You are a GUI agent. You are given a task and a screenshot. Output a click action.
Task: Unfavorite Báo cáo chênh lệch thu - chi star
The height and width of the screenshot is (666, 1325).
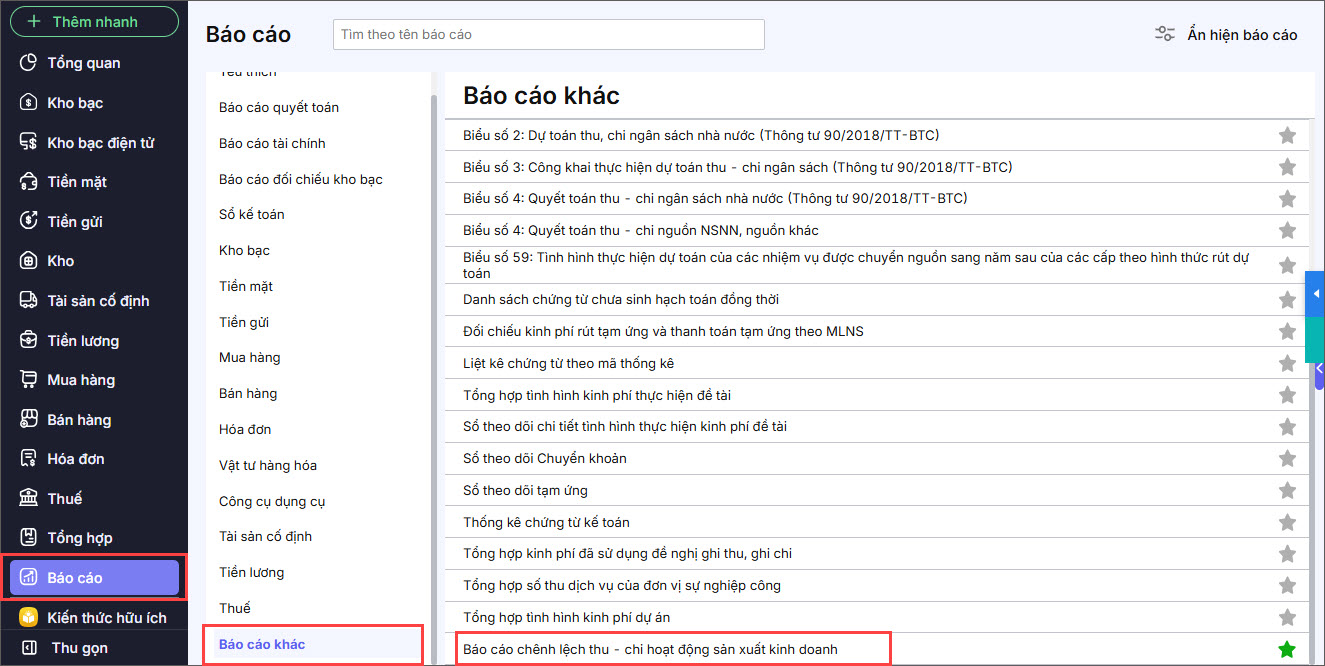tap(1287, 649)
